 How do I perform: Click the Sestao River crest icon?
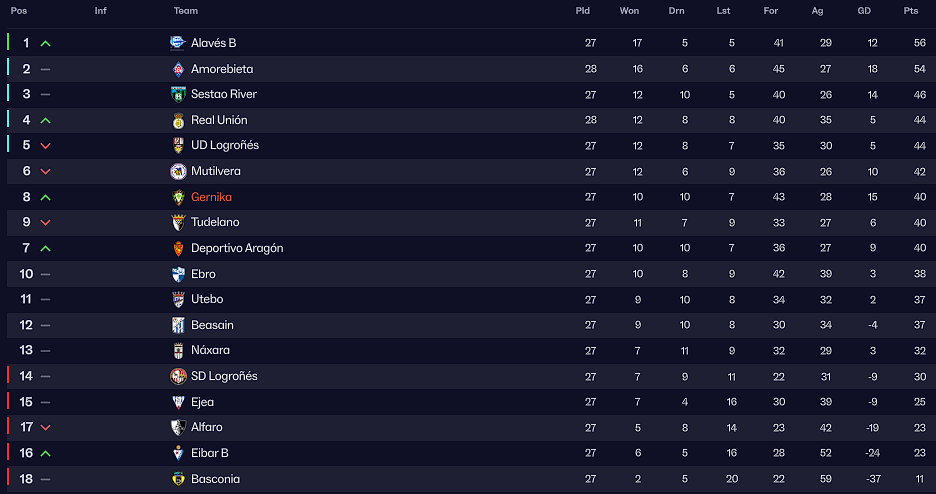(x=178, y=94)
